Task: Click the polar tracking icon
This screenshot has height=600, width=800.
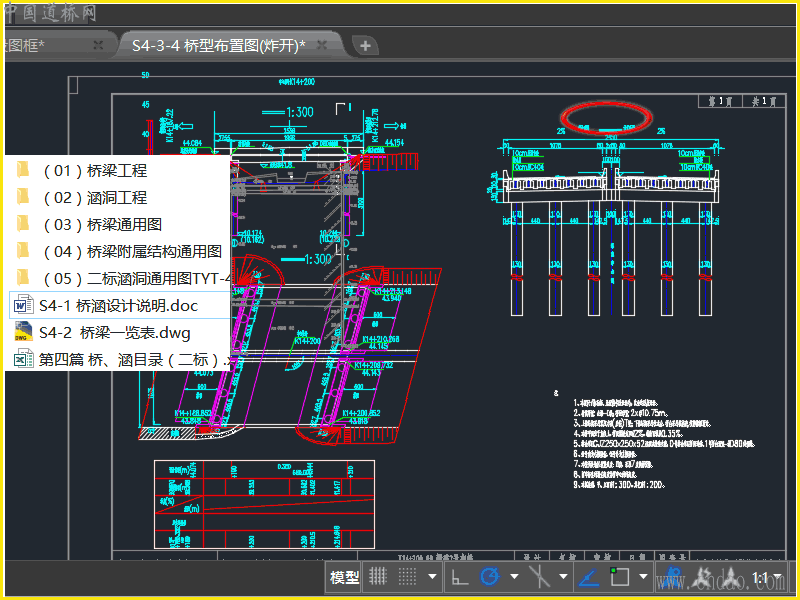Action: [x=490, y=577]
